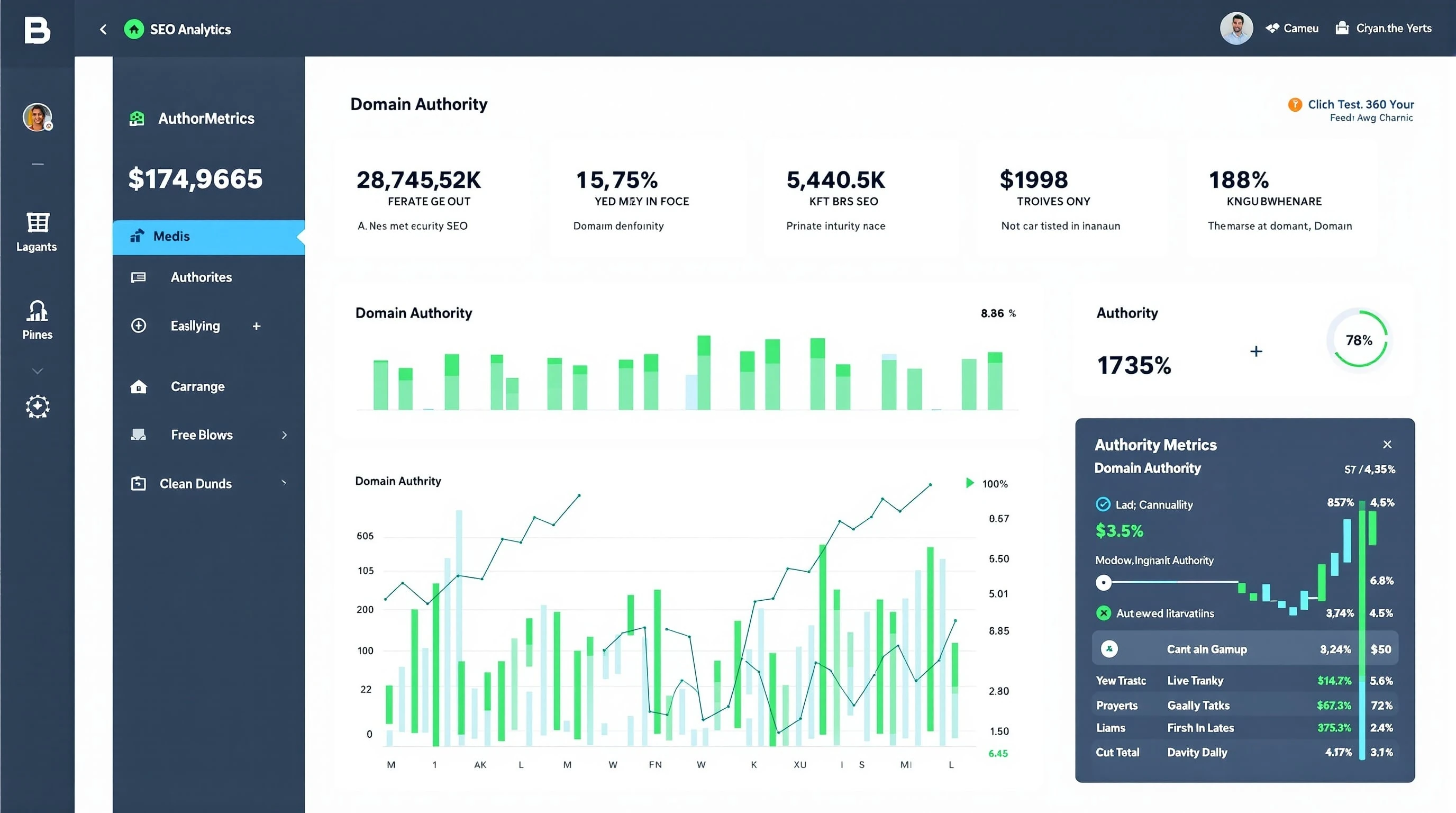Click the profile avatar in top bar
Screen dimensions: 1456x813
pos(1236,28)
